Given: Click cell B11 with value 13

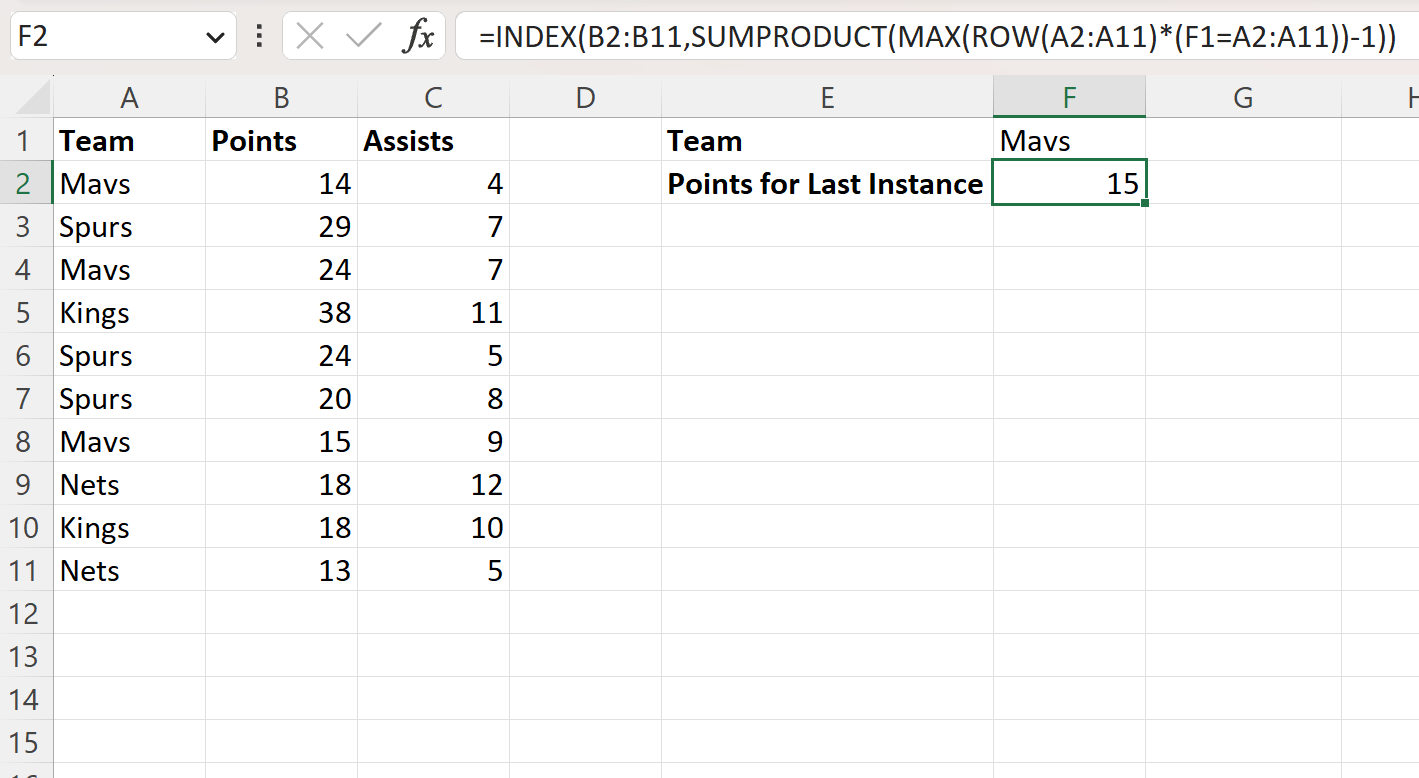Looking at the screenshot, I should [x=281, y=570].
